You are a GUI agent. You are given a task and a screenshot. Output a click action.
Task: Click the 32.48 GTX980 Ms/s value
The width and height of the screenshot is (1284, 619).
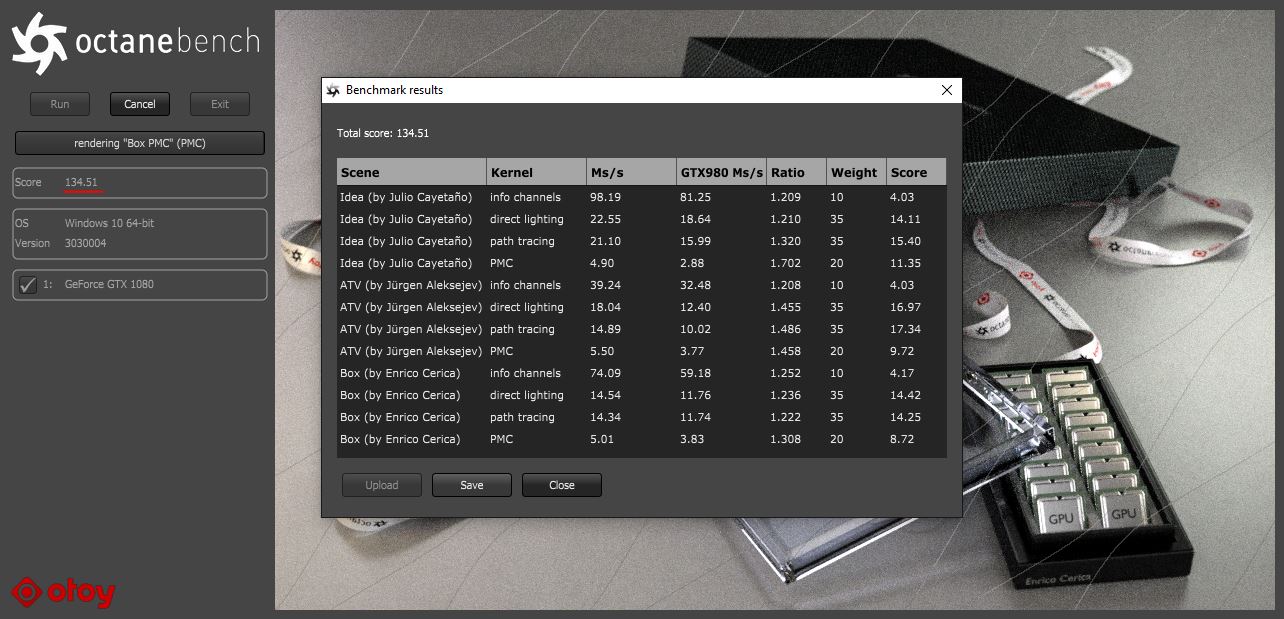click(695, 285)
